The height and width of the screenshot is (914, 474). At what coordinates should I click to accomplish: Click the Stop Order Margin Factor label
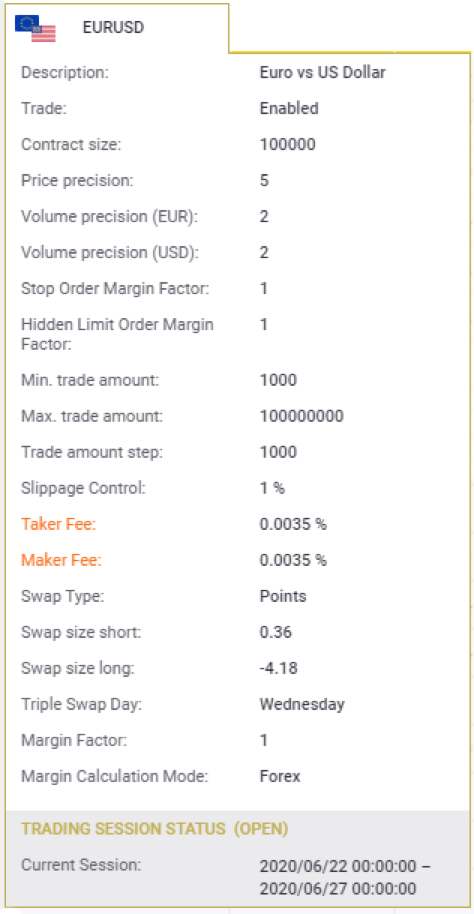115,289
